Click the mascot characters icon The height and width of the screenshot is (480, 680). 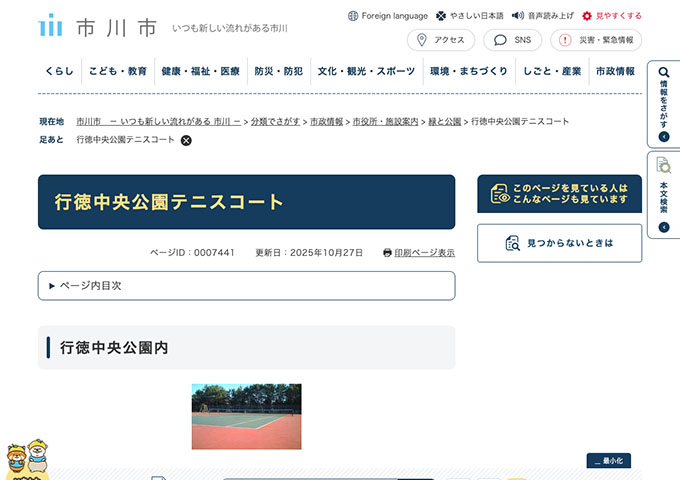pos(27,459)
